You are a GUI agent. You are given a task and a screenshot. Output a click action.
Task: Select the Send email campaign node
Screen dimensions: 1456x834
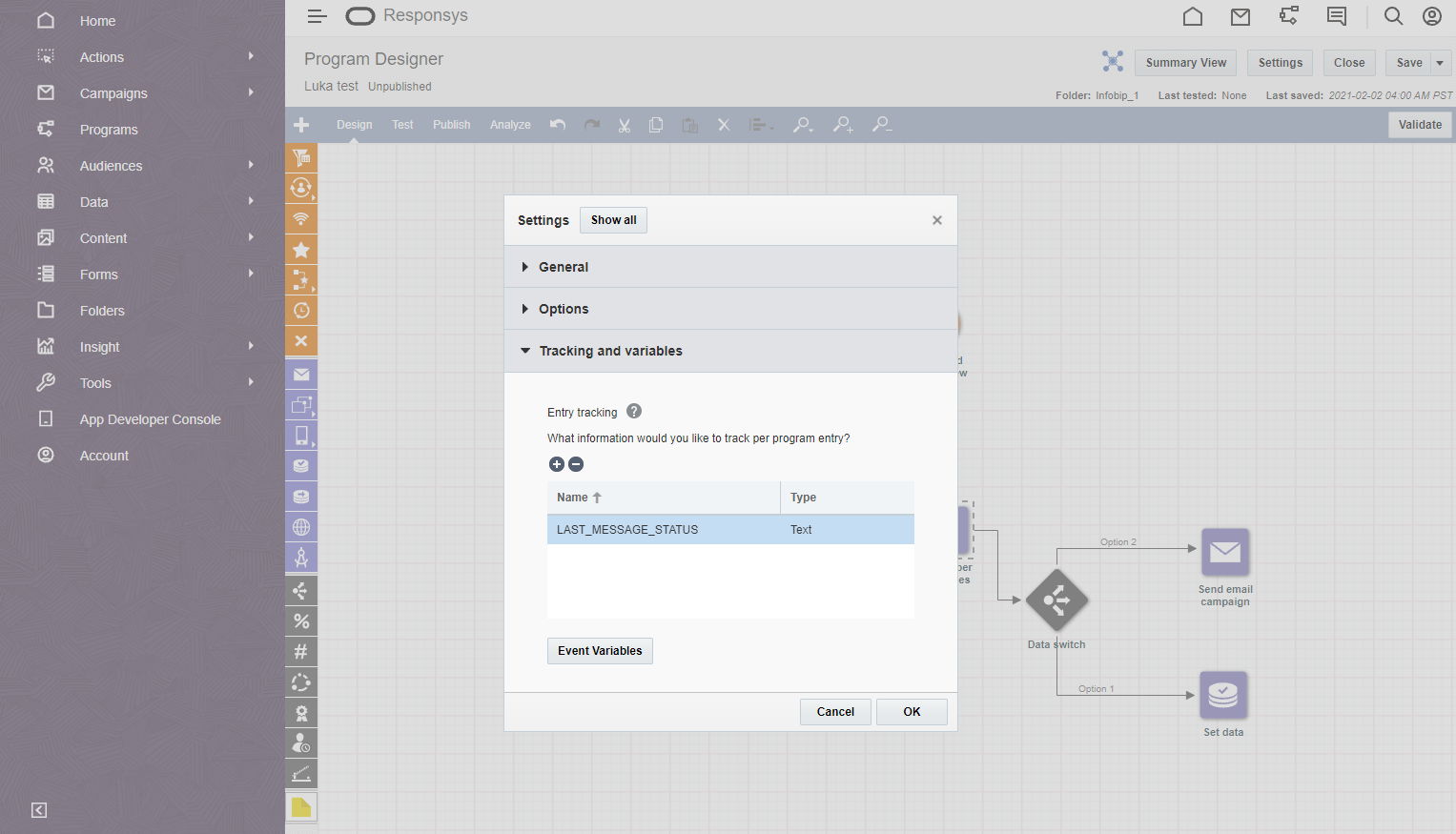pyautogui.click(x=1224, y=553)
